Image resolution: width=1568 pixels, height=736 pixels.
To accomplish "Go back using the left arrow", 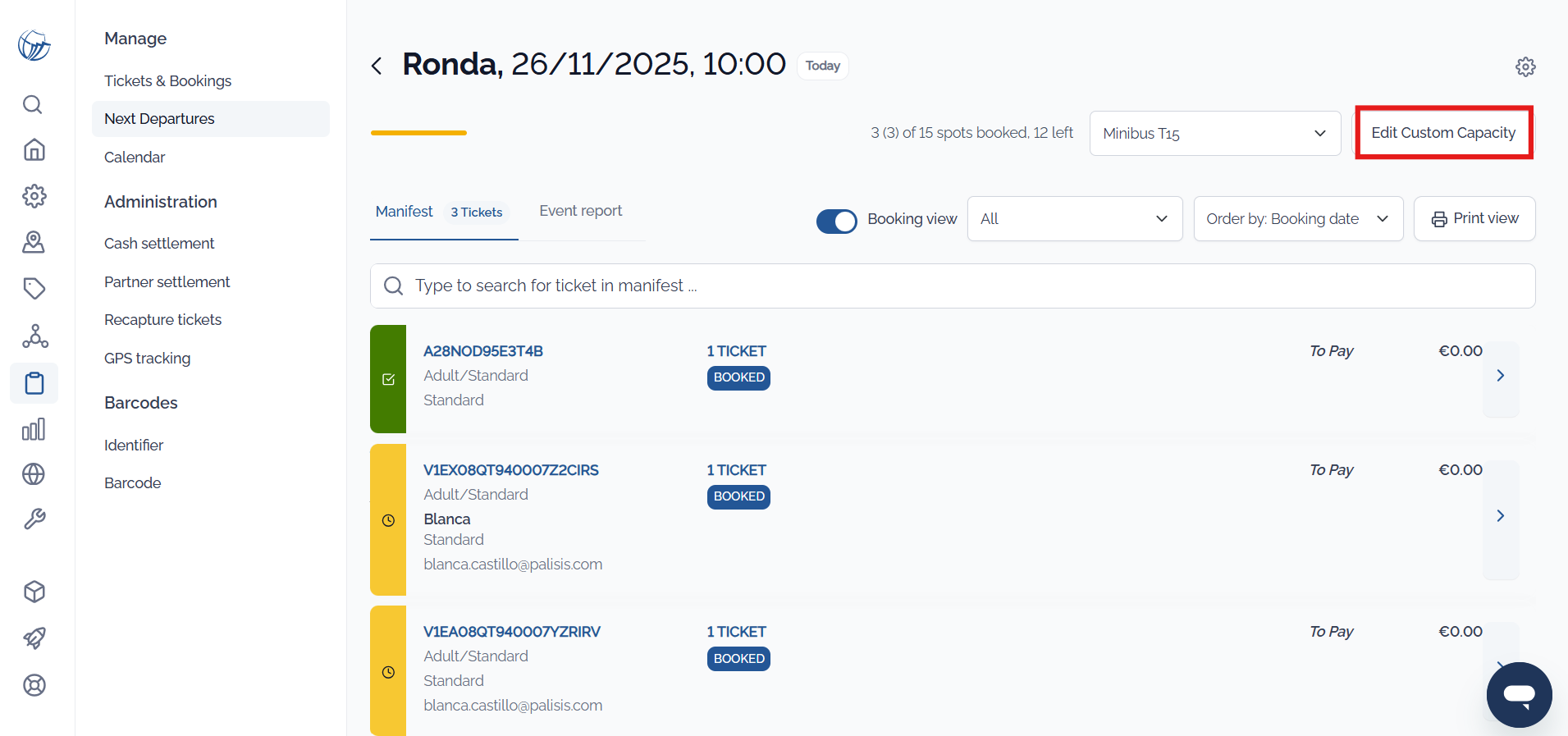I will pos(377,66).
